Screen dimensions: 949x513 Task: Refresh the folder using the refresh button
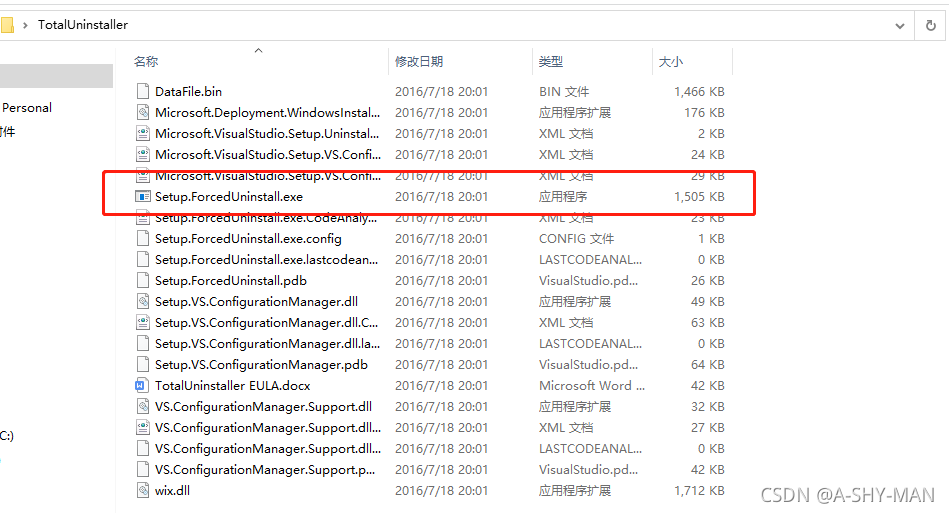tap(931, 25)
